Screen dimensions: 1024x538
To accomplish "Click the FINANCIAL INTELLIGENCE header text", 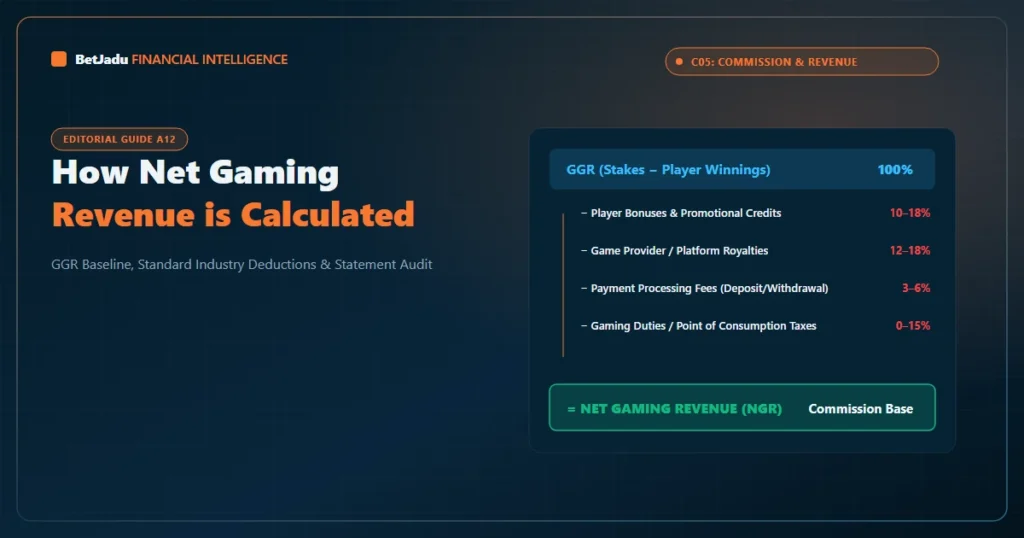I will tap(210, 59).
